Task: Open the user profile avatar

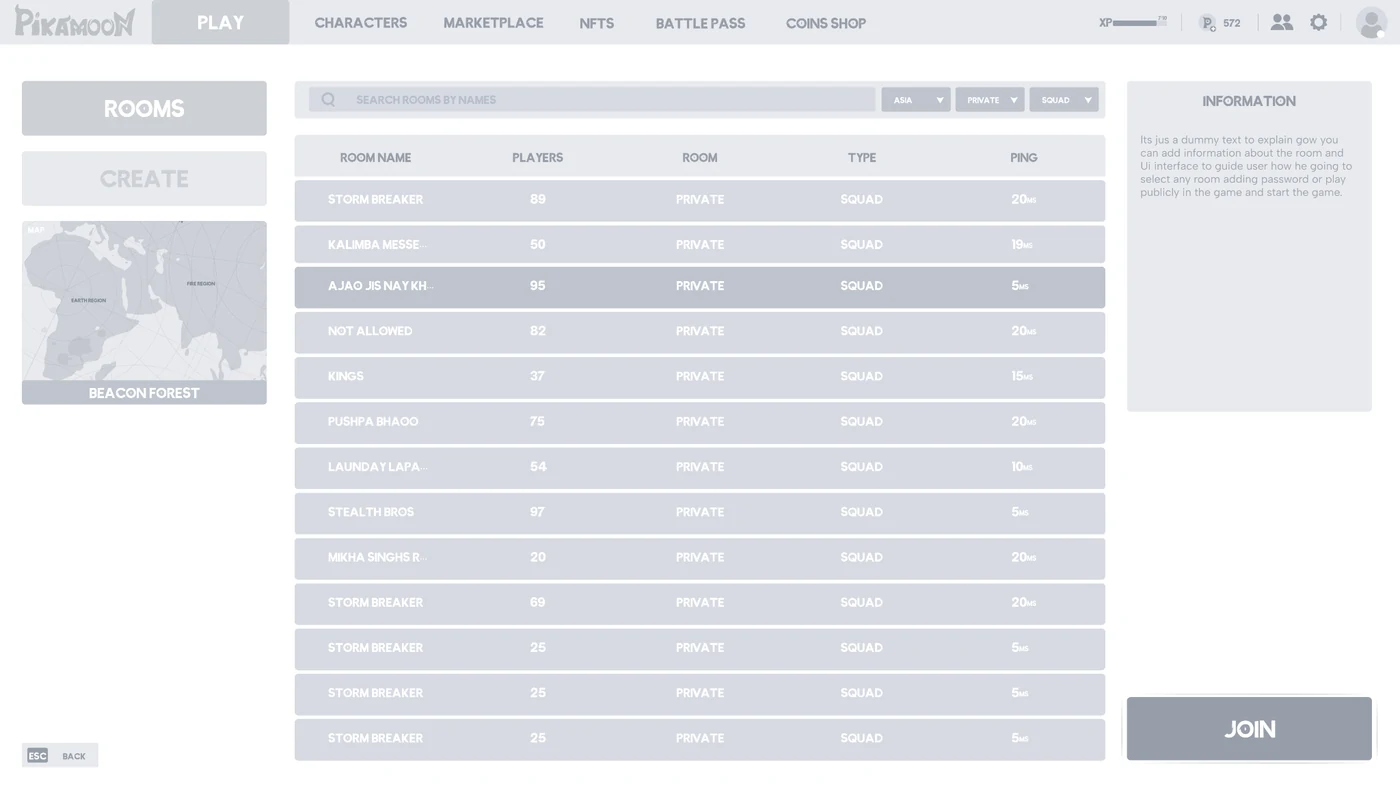Action: pyautogui.click(x=1370, y=22)
